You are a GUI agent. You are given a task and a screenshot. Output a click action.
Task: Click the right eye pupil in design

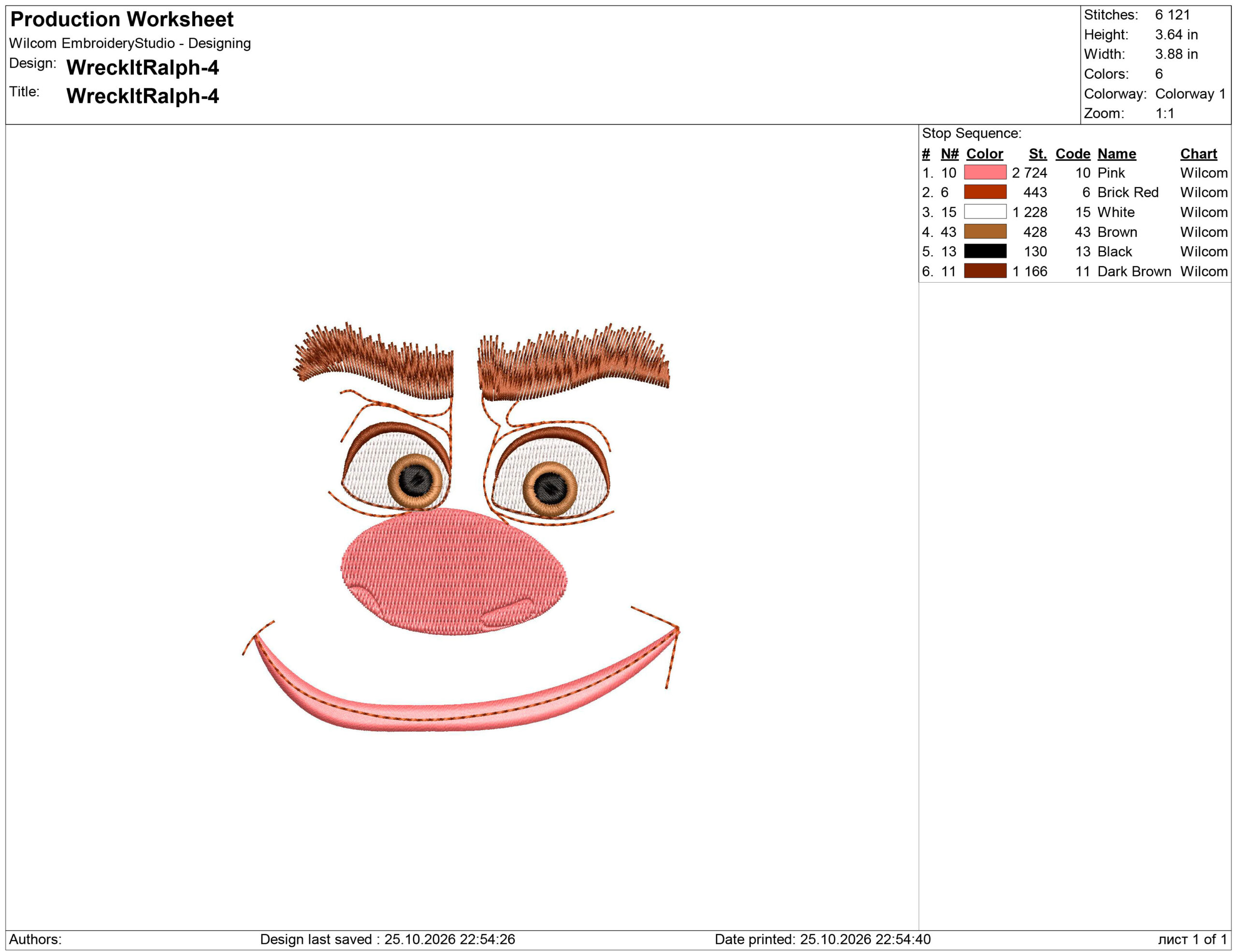click(549, 488)
